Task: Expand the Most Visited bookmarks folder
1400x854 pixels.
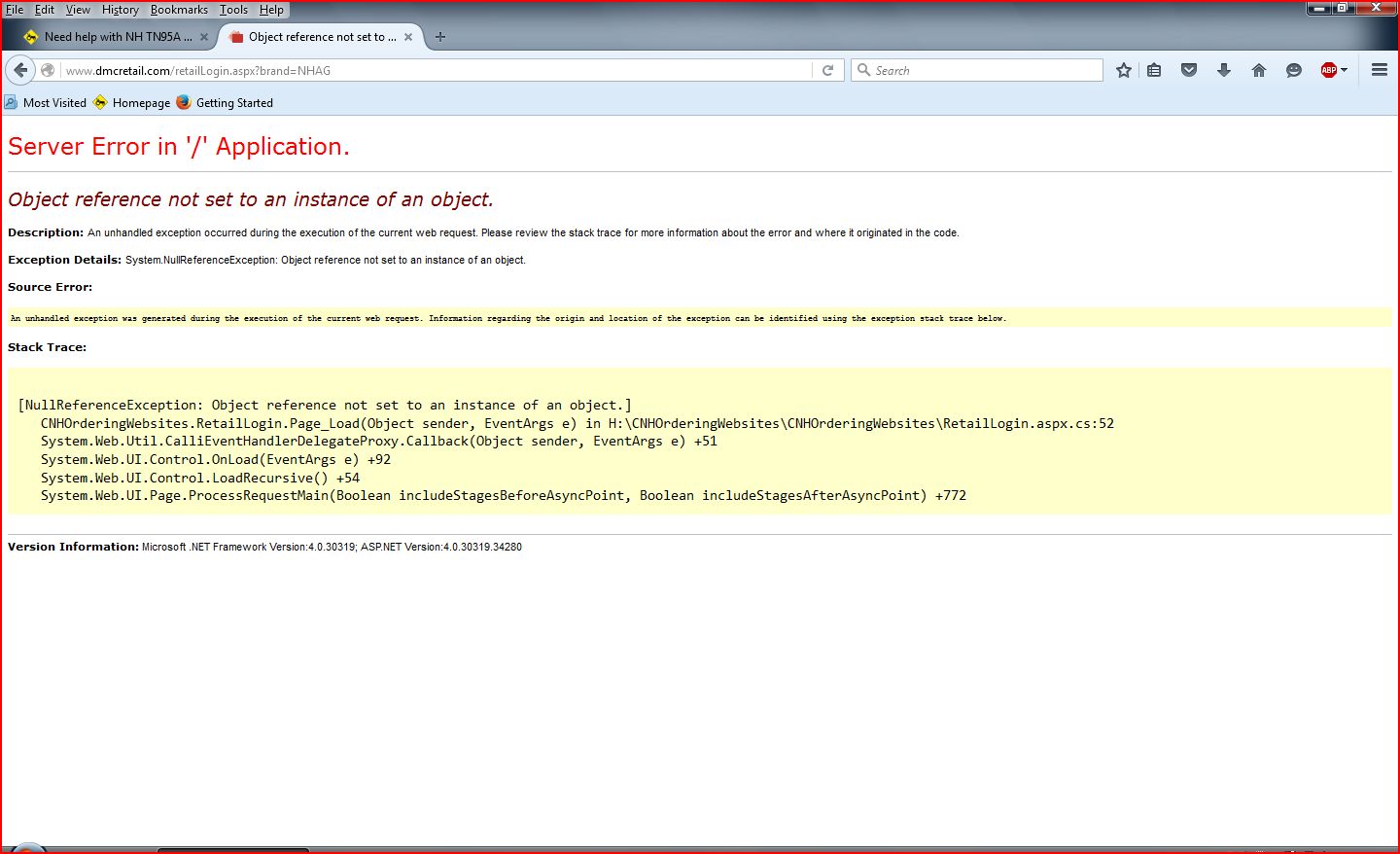Action: click(46, 103)
